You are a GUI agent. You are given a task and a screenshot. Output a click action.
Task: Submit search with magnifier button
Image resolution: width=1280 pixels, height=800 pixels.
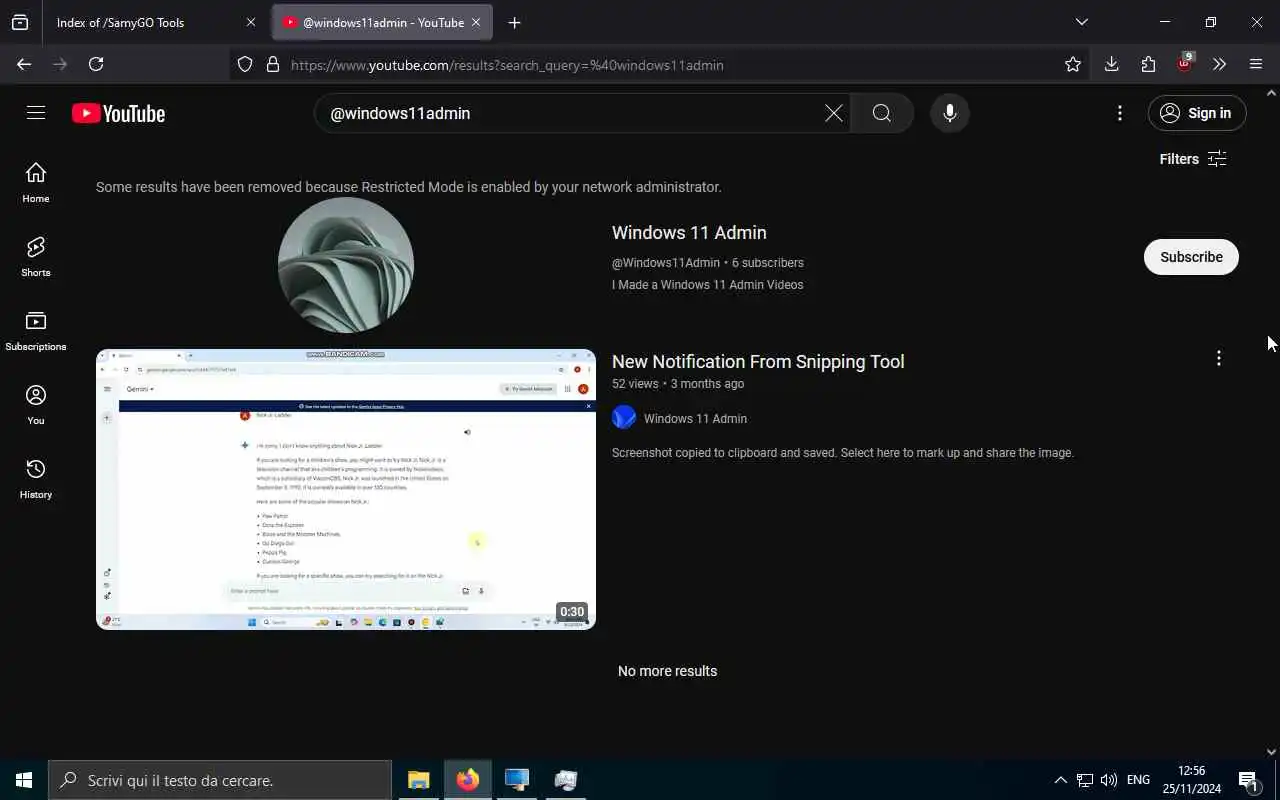882,113
